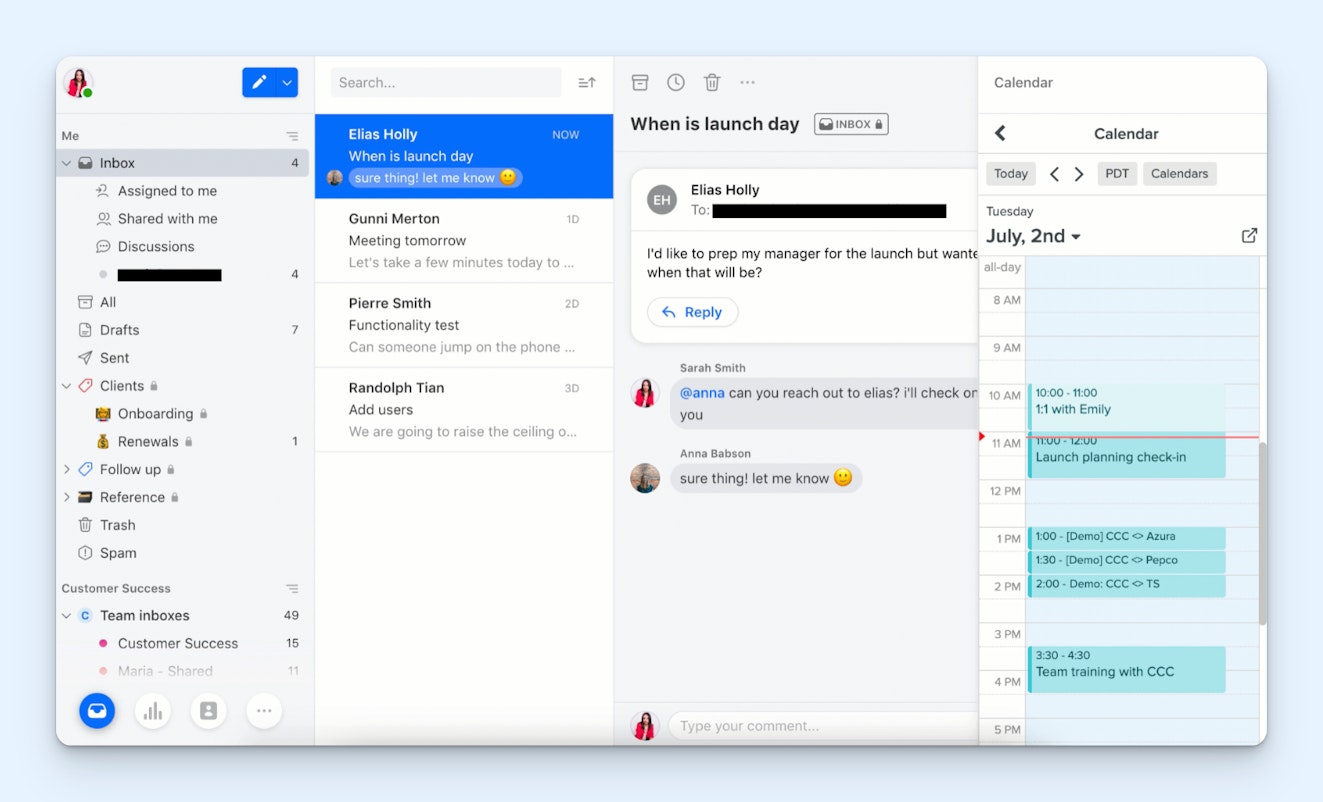
Task: Click the Today calendar button
Action: coord(1010,173)
